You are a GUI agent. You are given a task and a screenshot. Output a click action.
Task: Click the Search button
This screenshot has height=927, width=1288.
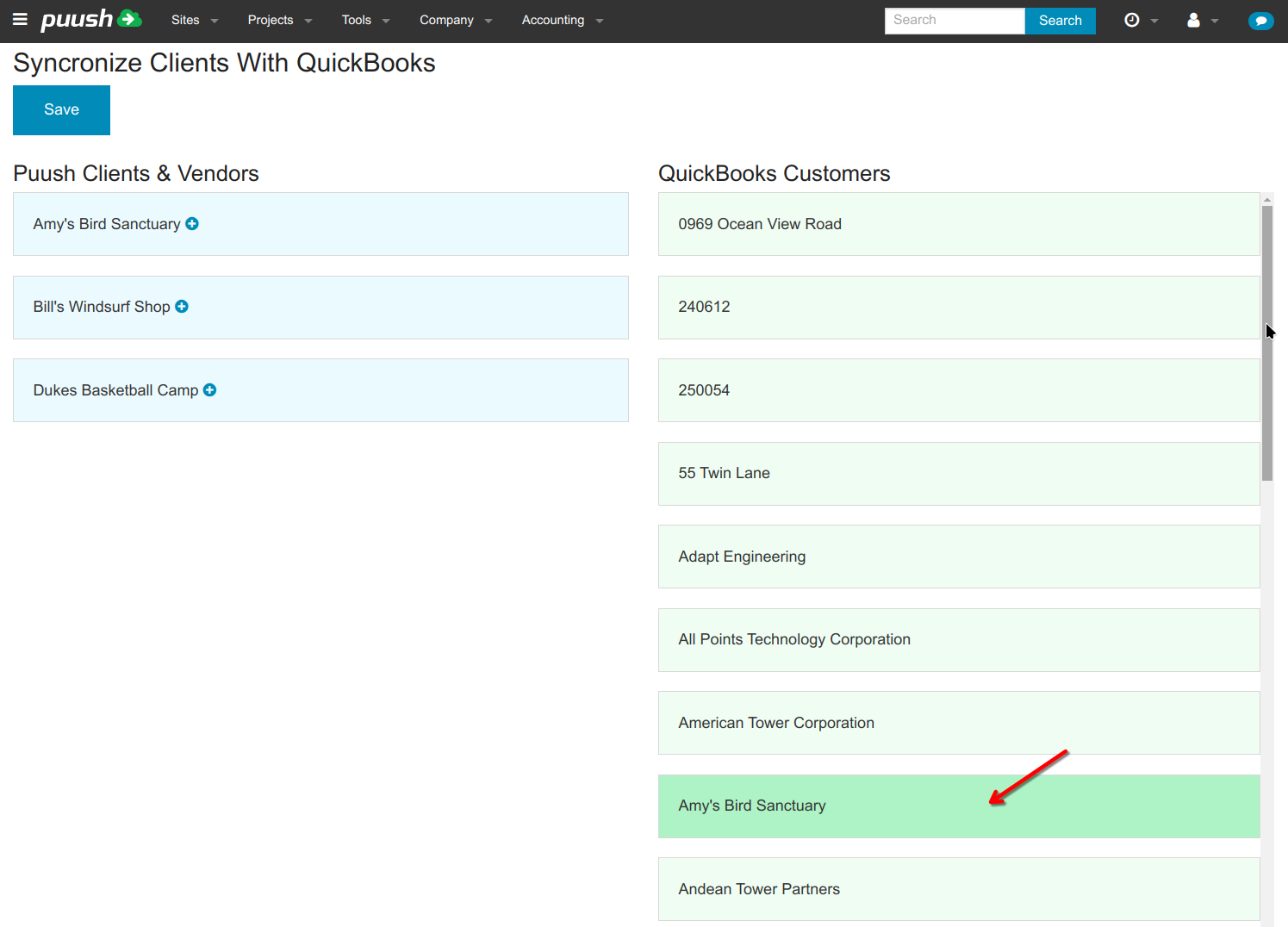[x=1060, y=21]
